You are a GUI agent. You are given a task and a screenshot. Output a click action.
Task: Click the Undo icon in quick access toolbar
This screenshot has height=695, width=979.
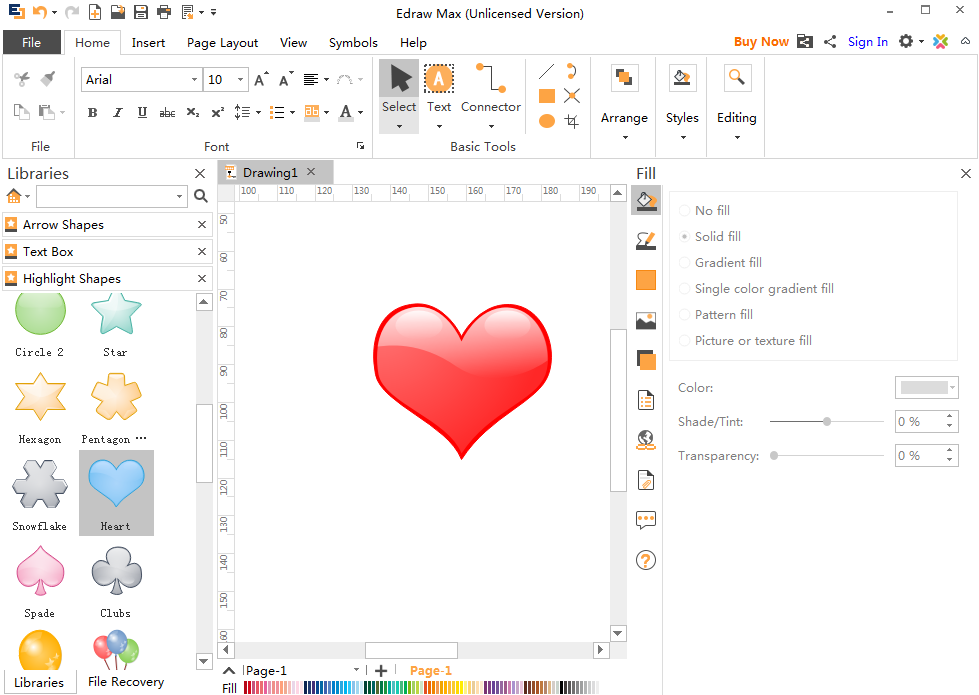(40, 11)
